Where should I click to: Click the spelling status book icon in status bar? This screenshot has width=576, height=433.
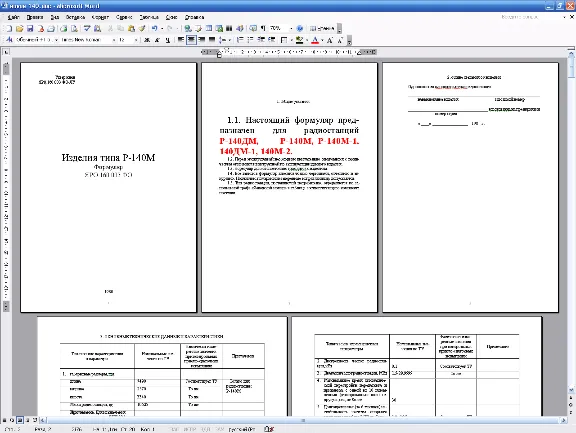coord(269,429)
